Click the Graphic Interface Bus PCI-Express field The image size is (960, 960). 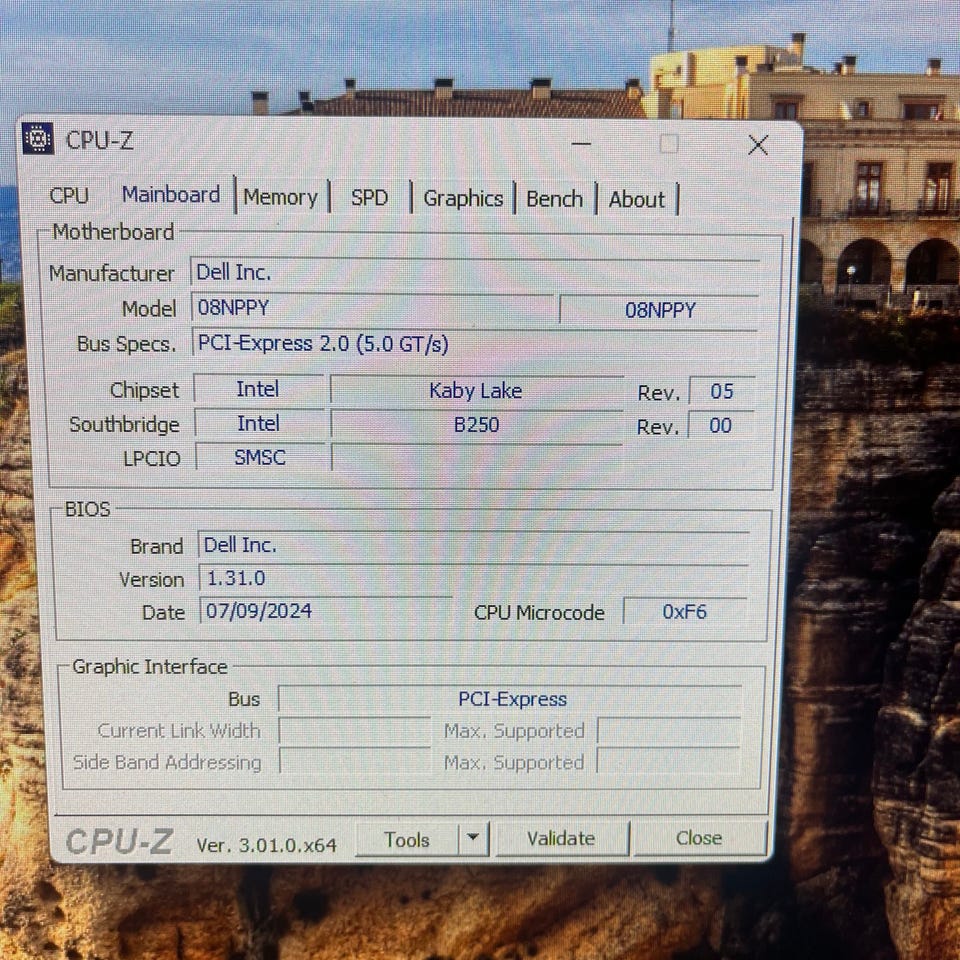click(510, 699)
